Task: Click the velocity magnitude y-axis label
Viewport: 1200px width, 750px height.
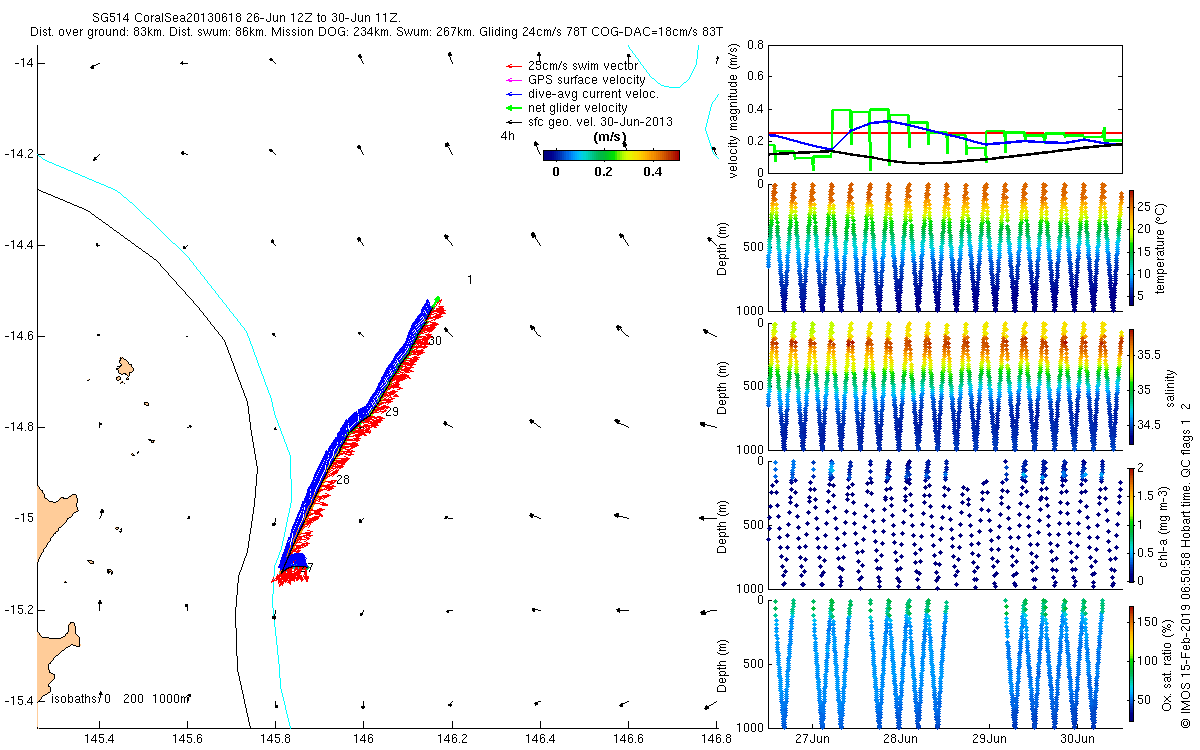Action: point(734,111)
